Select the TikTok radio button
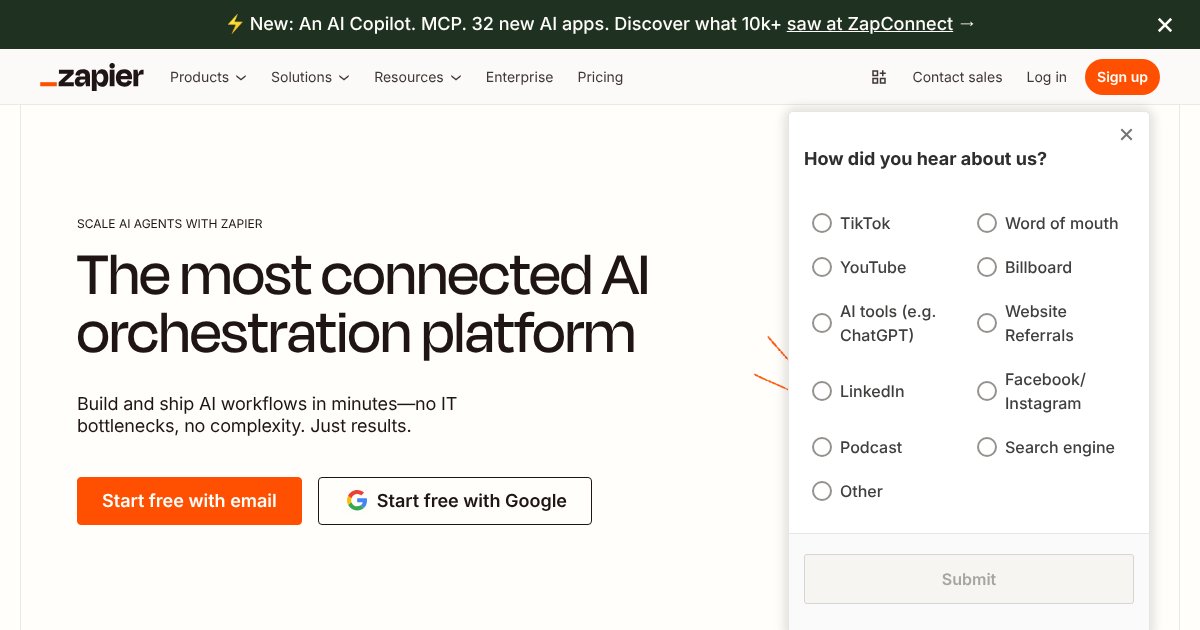The height and width of the screenshot is (630, 1200). tap(822, 223)
